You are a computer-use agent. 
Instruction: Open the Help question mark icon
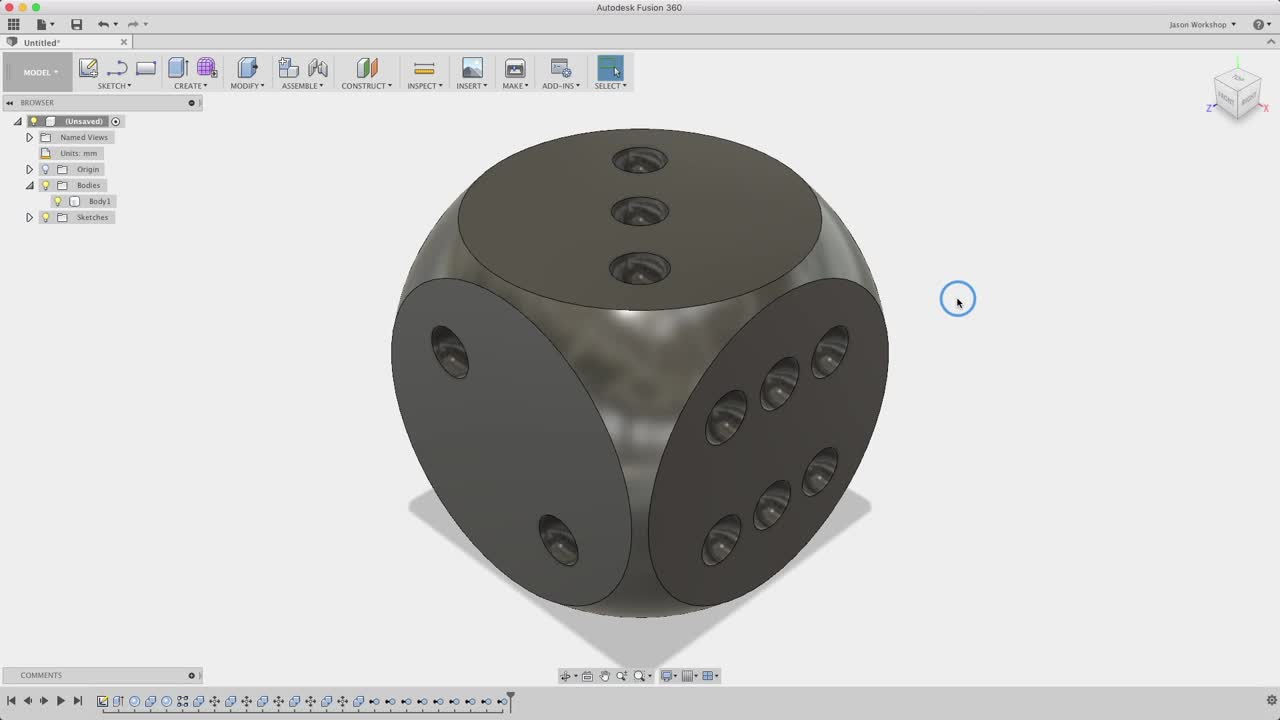click(1259, 24)
